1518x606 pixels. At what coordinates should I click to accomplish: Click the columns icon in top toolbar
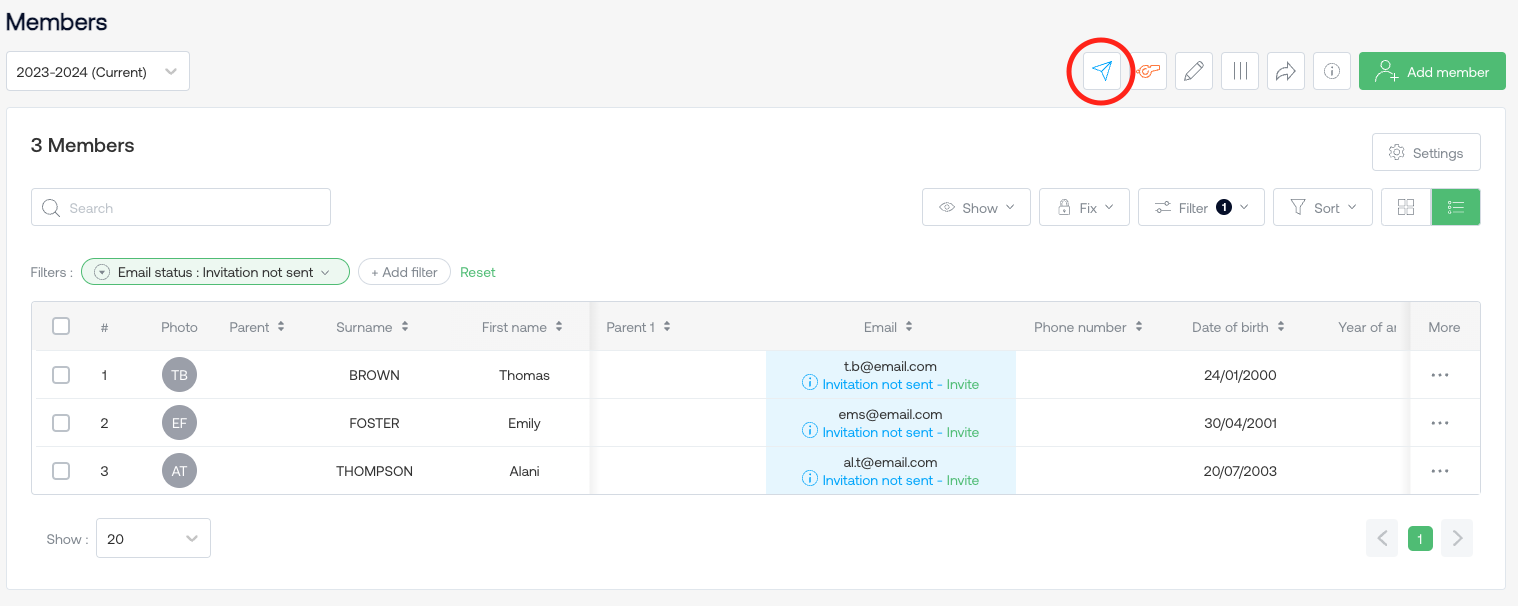pos(1240,71)
